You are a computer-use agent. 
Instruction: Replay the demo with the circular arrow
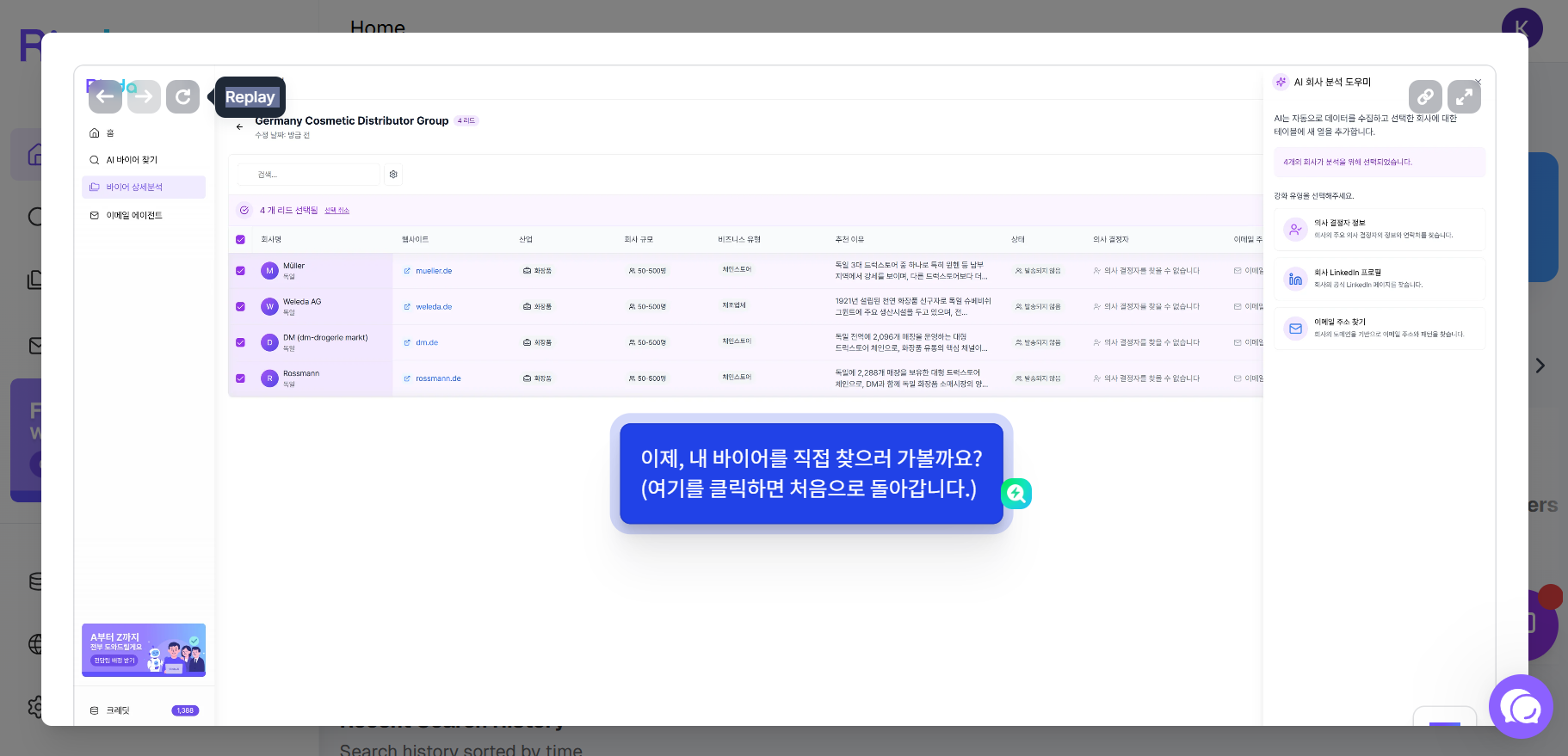(x=182, y=96)
